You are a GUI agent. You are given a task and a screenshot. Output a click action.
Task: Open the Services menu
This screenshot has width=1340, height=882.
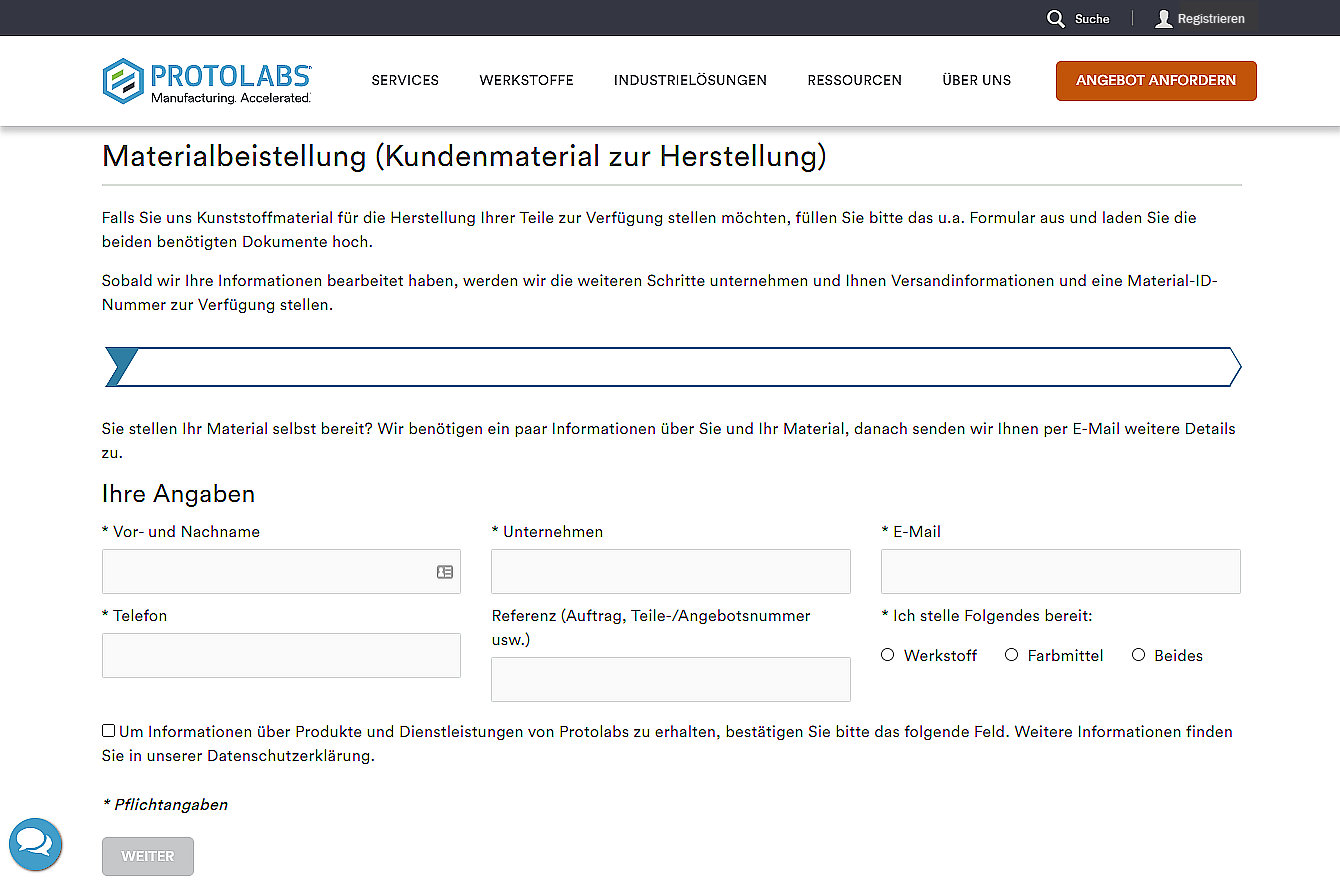[x=405, y=80]
